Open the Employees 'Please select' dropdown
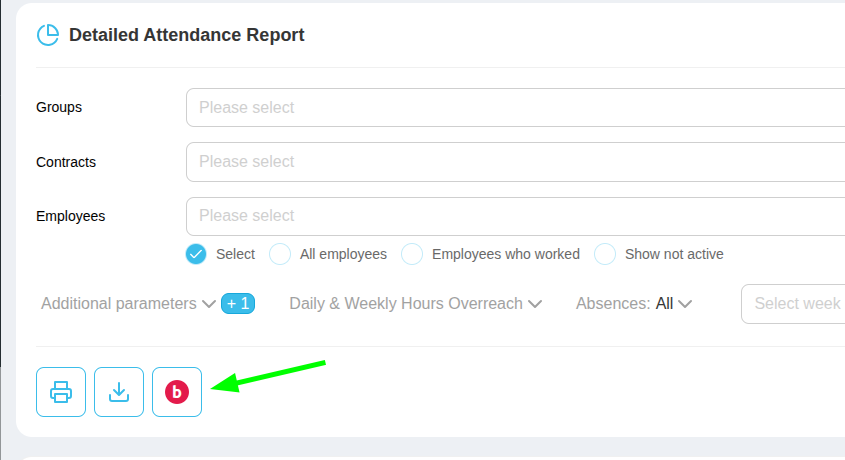The image size is (845, 460). [x=515, y=216]
